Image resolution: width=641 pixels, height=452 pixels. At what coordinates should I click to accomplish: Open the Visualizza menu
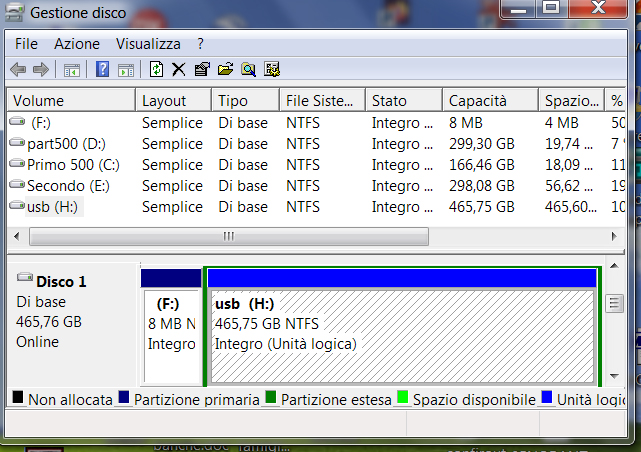coord(148,44)
